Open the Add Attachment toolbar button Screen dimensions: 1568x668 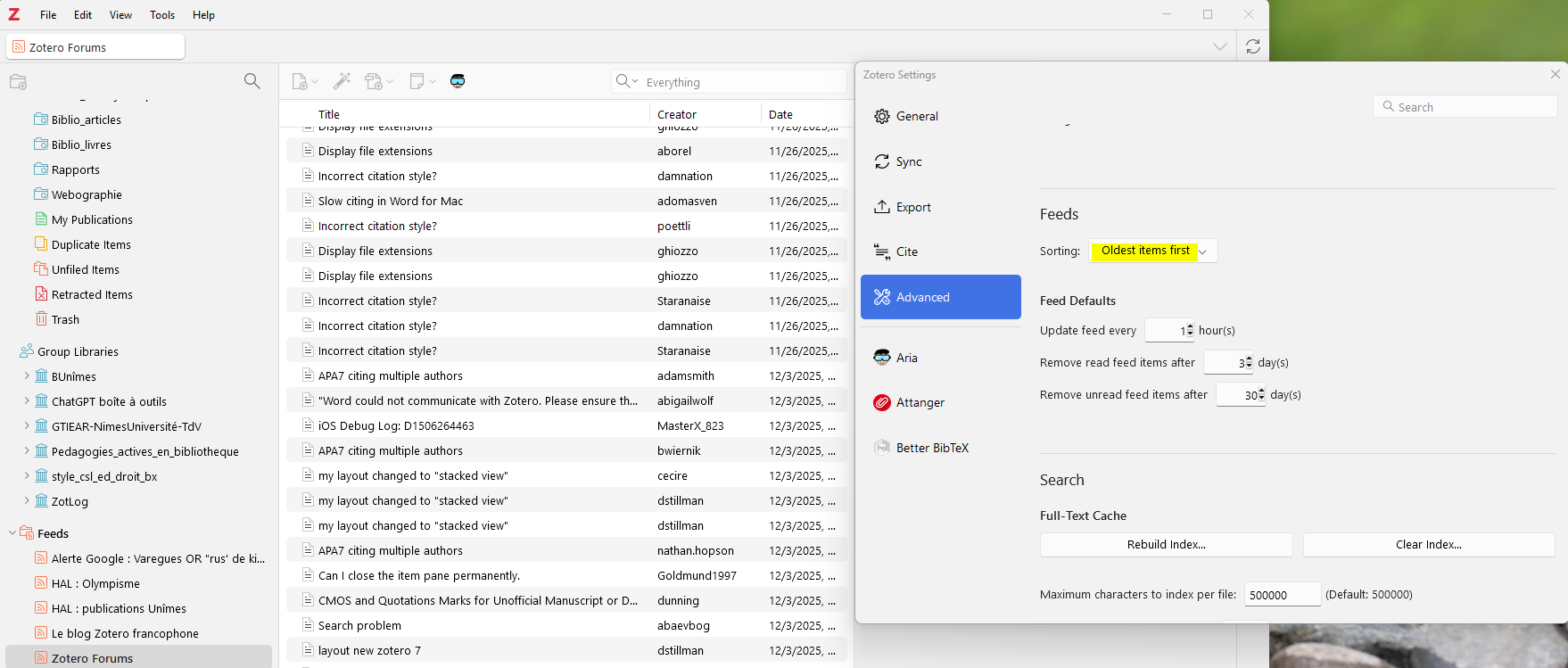[378, 81]
